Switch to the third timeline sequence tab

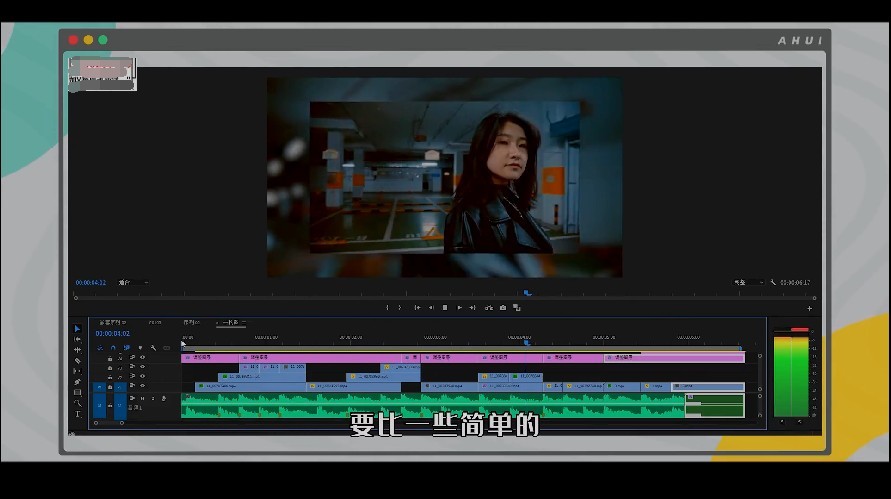tap(191, 322)
